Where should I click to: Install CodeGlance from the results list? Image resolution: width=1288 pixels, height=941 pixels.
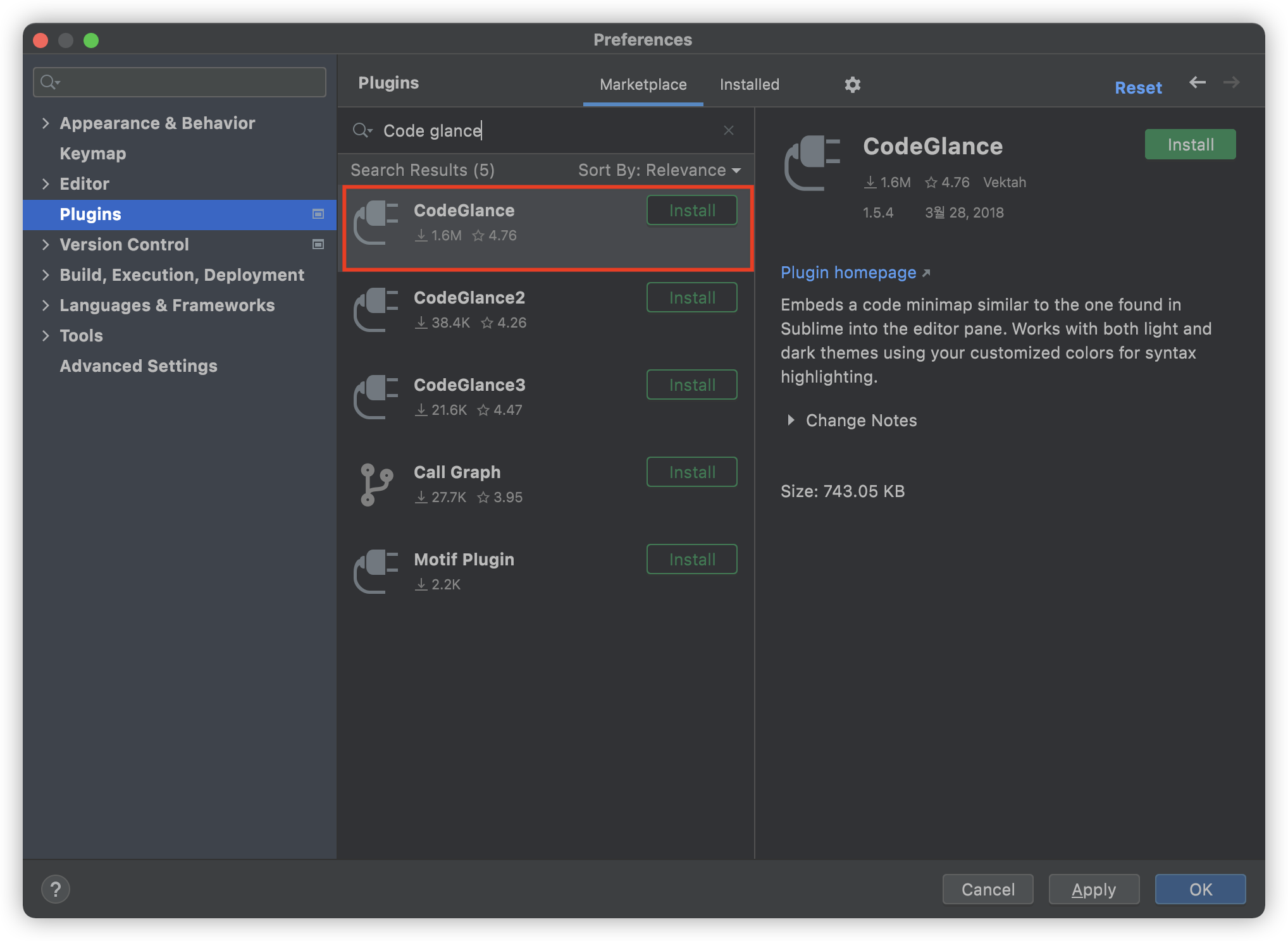[x=691, y=211]
